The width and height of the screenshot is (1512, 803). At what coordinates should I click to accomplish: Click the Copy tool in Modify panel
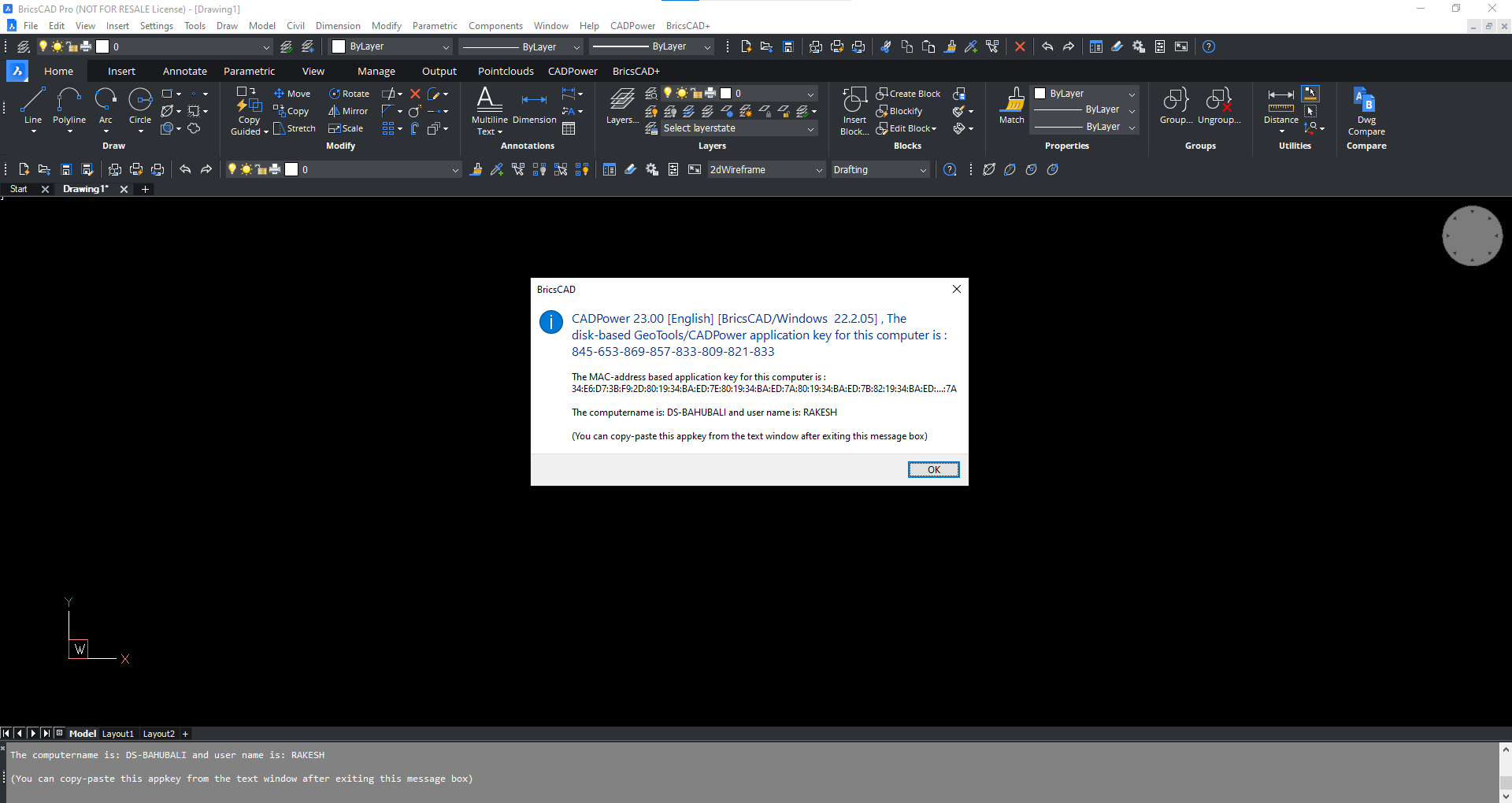tap(291, 111)
